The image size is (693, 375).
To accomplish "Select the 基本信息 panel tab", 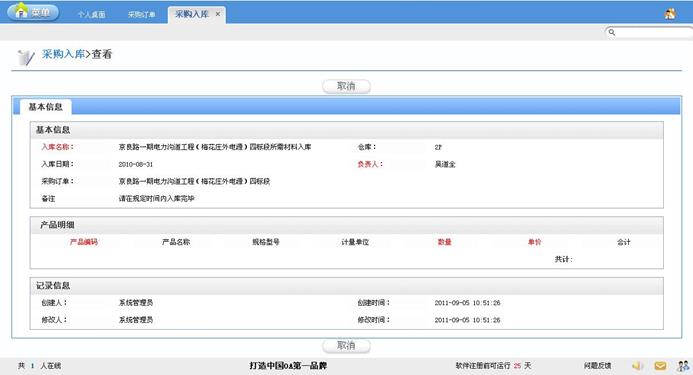I will [x=46, y=107].
